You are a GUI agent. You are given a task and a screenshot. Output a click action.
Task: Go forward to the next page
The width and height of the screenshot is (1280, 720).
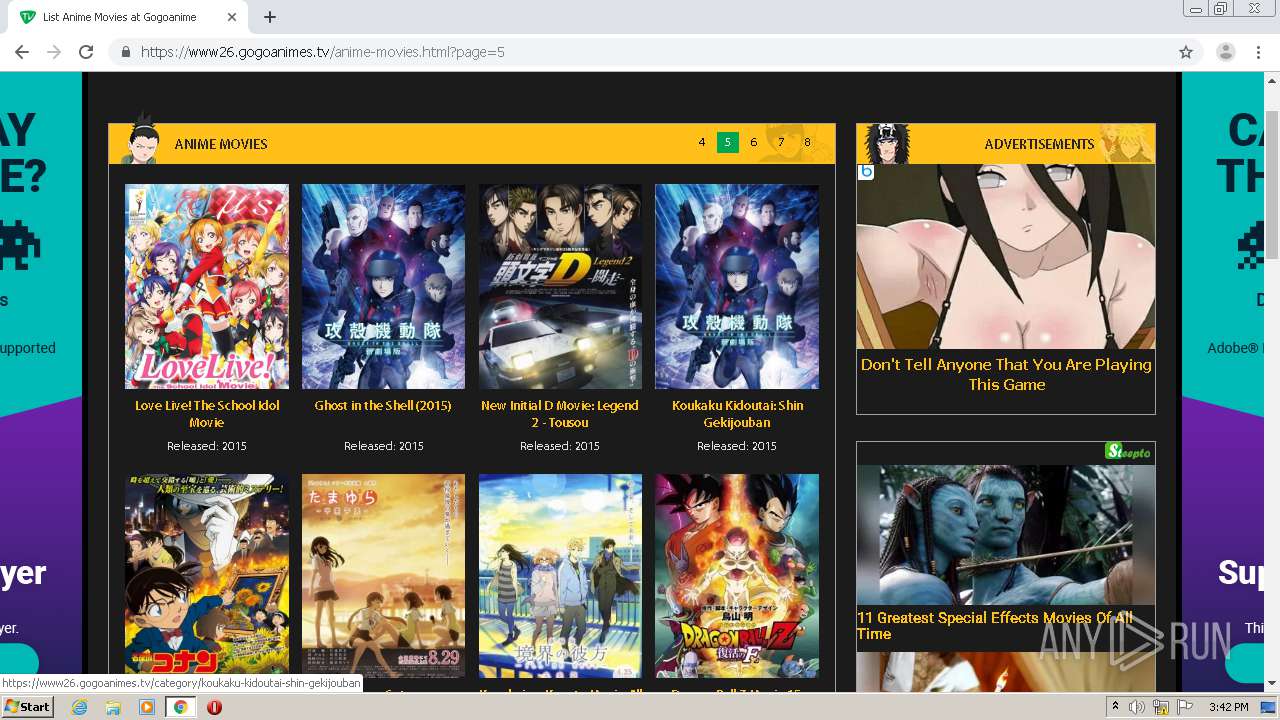[54, 52]
